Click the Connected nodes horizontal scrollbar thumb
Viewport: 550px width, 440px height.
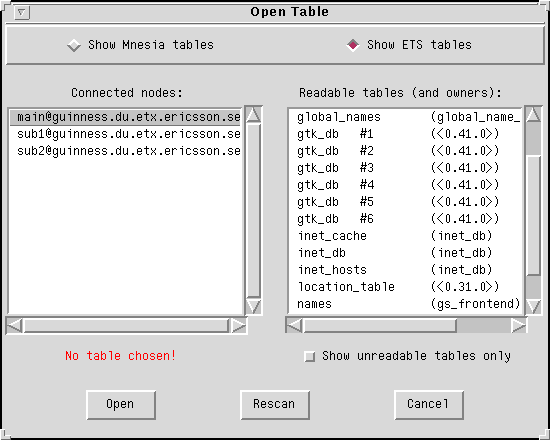(126, 326)
